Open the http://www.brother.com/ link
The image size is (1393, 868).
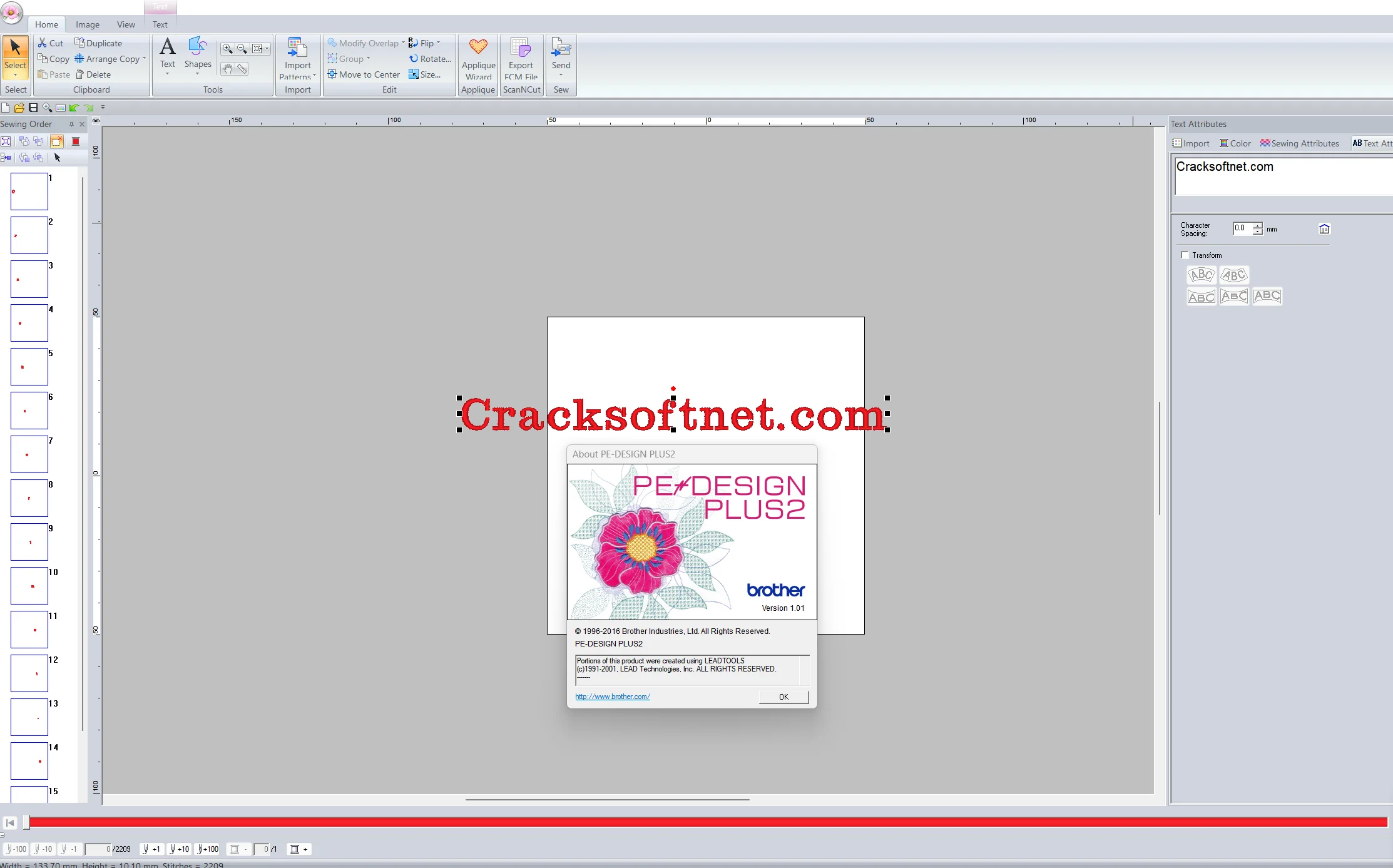pyautogui.click(x=613, y=697)
